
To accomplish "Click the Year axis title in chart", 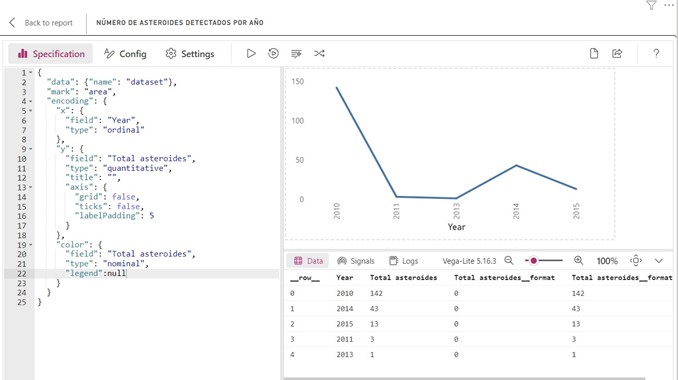I will click(x=456, y=227).
